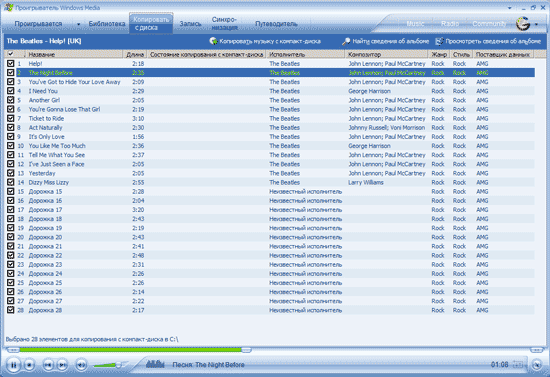550x377 pixels.
Task: Go to the Запись tab
Action: (x=190, y=24)
